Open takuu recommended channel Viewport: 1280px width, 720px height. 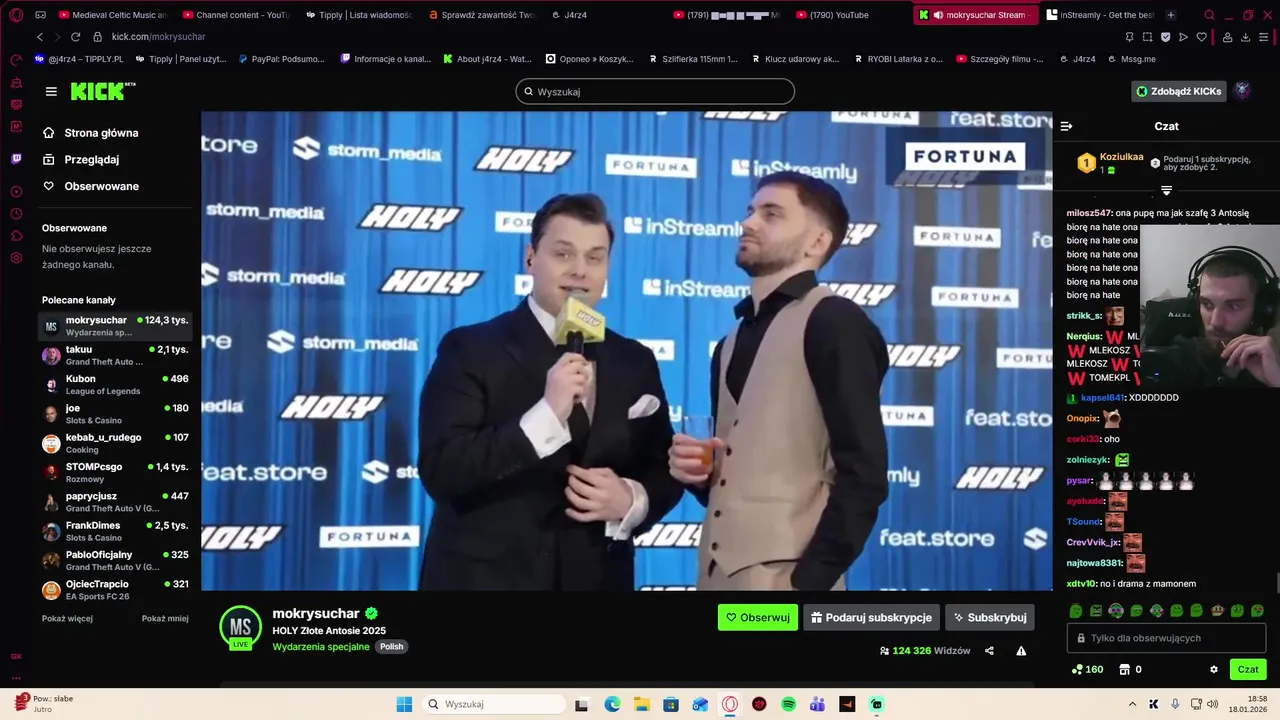click(115, 355)
